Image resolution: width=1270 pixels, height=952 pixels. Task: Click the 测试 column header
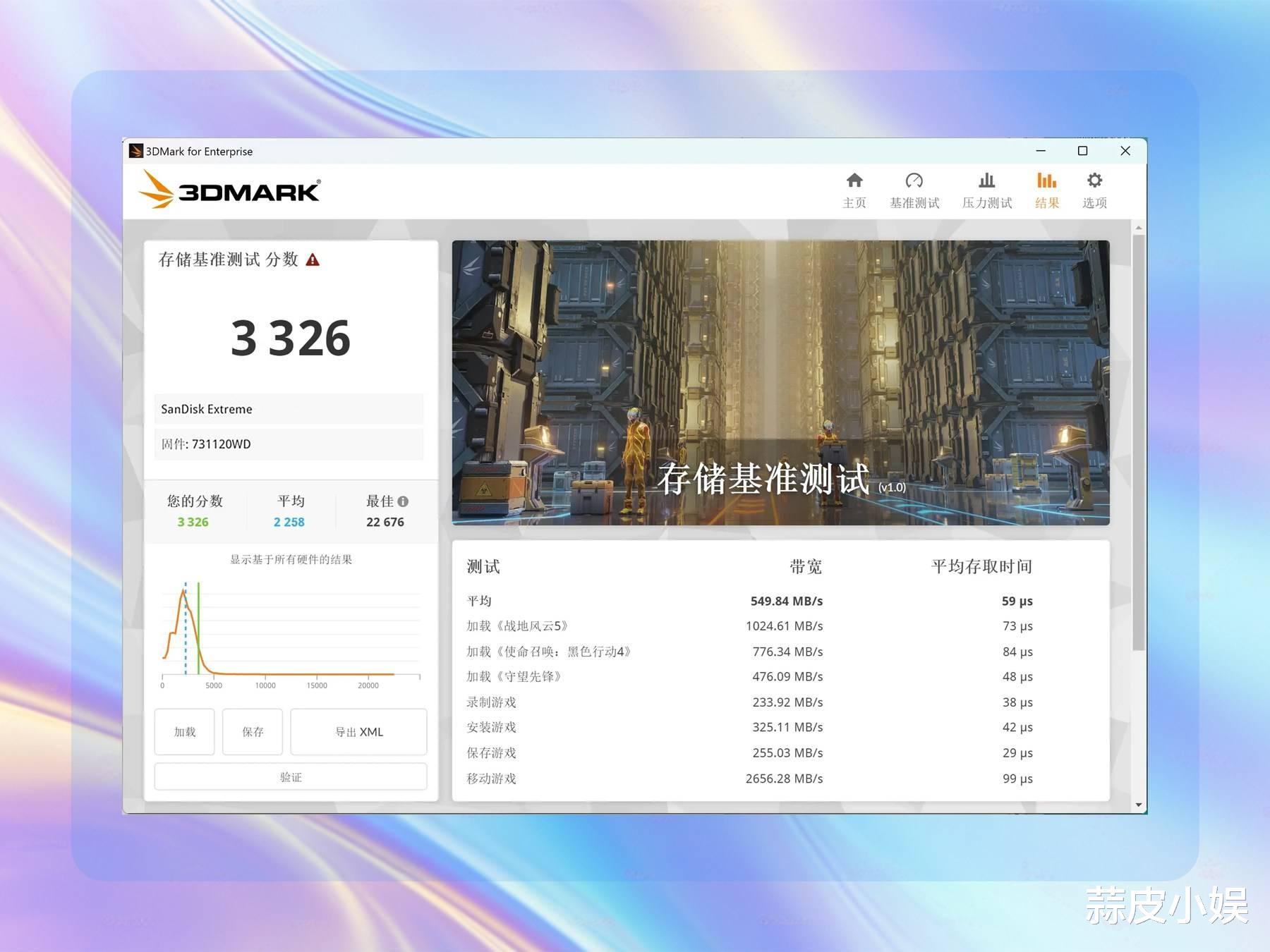(x=483, y=566)
